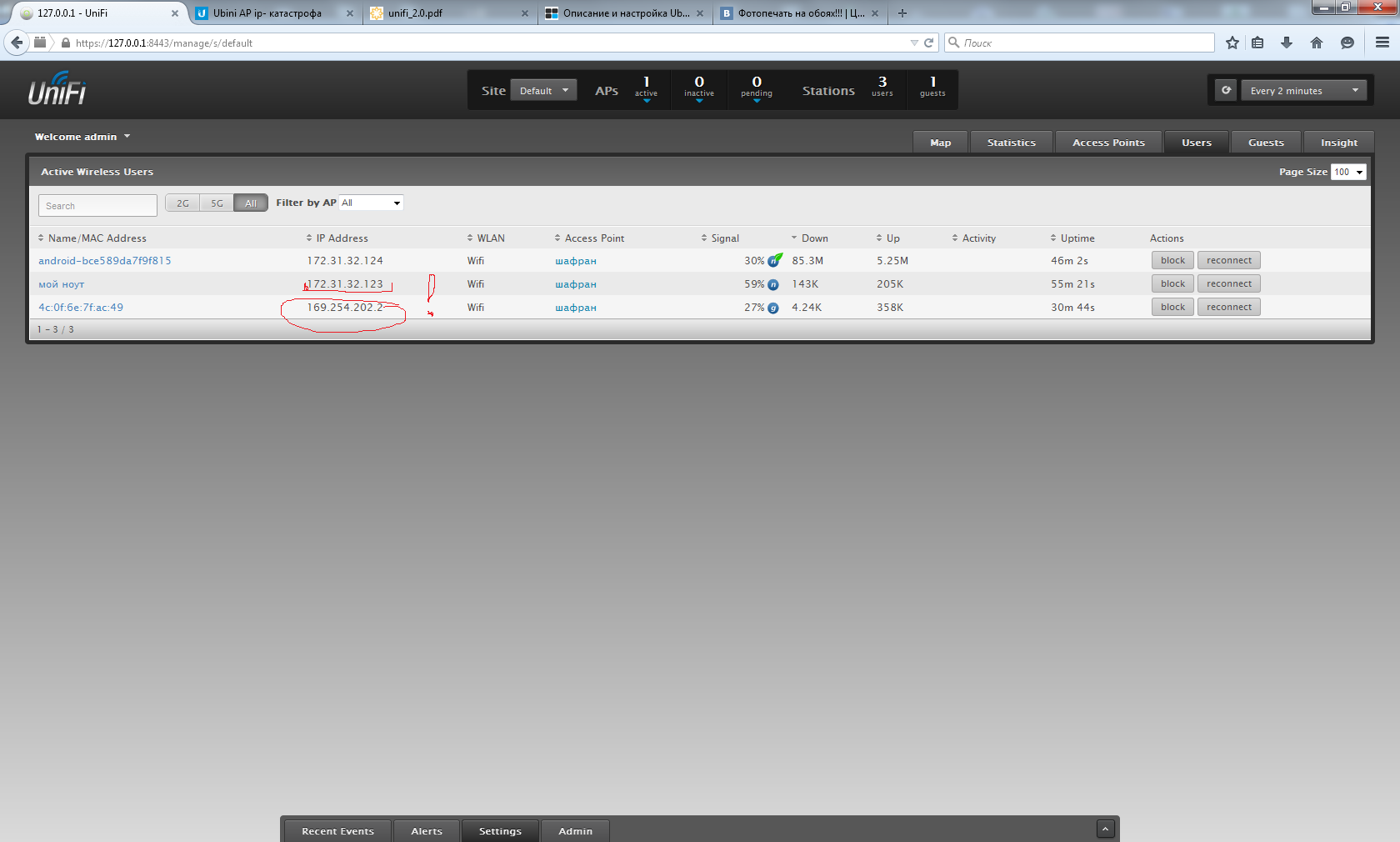Screen dimensions: 1400x842
Task: Sort by Down column header
Action: point(810,238)
